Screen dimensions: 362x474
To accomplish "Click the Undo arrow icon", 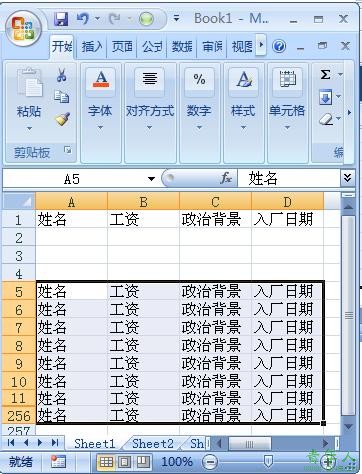I will coord(82,19).
